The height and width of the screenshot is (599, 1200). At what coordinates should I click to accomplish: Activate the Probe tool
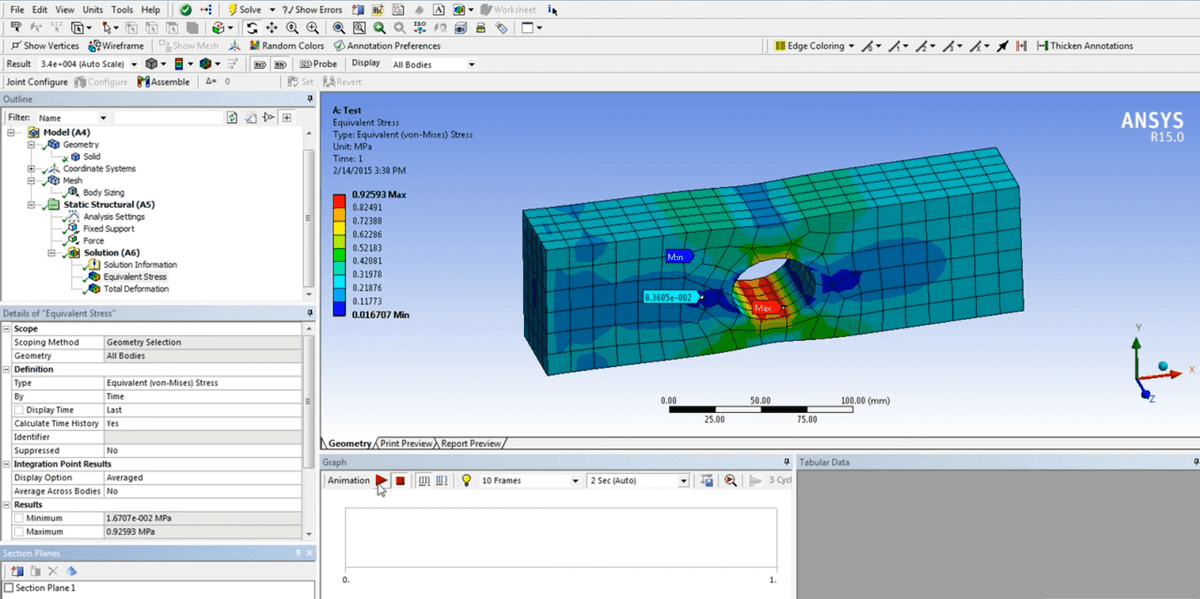[318, 64]
